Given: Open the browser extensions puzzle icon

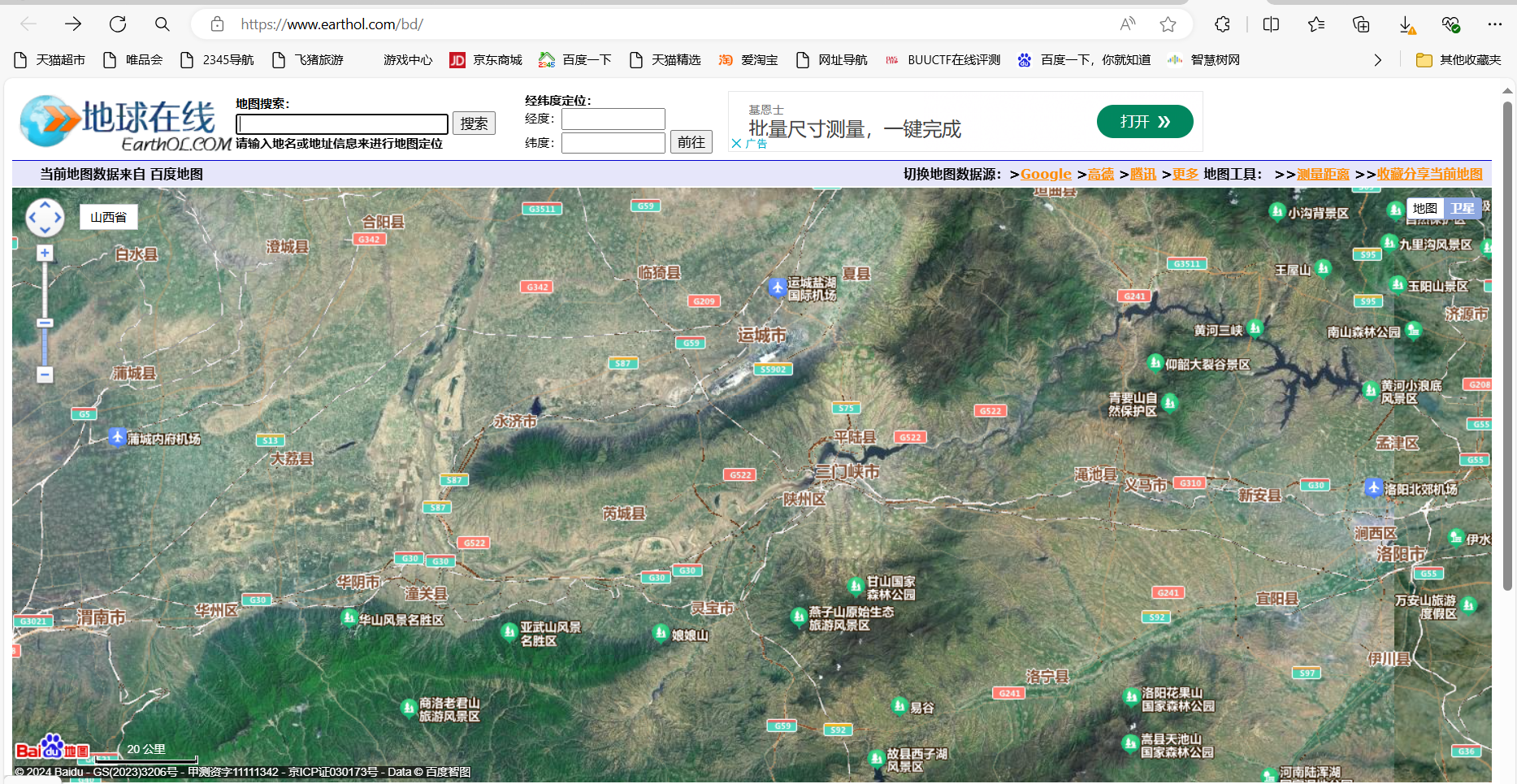Looking at the screenshot, I should click(x=1222, y=24).
